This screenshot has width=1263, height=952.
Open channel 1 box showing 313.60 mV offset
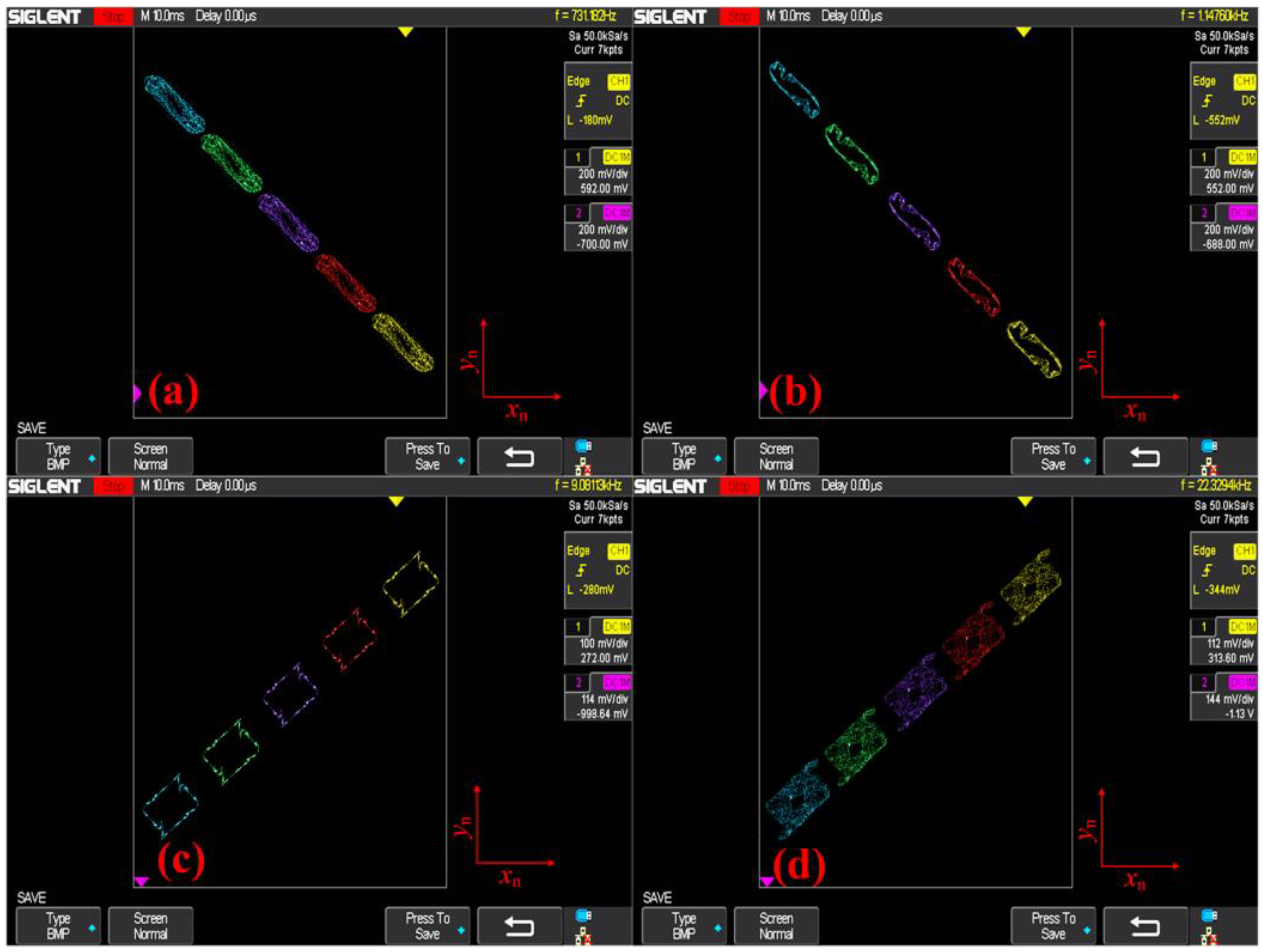(x=1224, y=642)
